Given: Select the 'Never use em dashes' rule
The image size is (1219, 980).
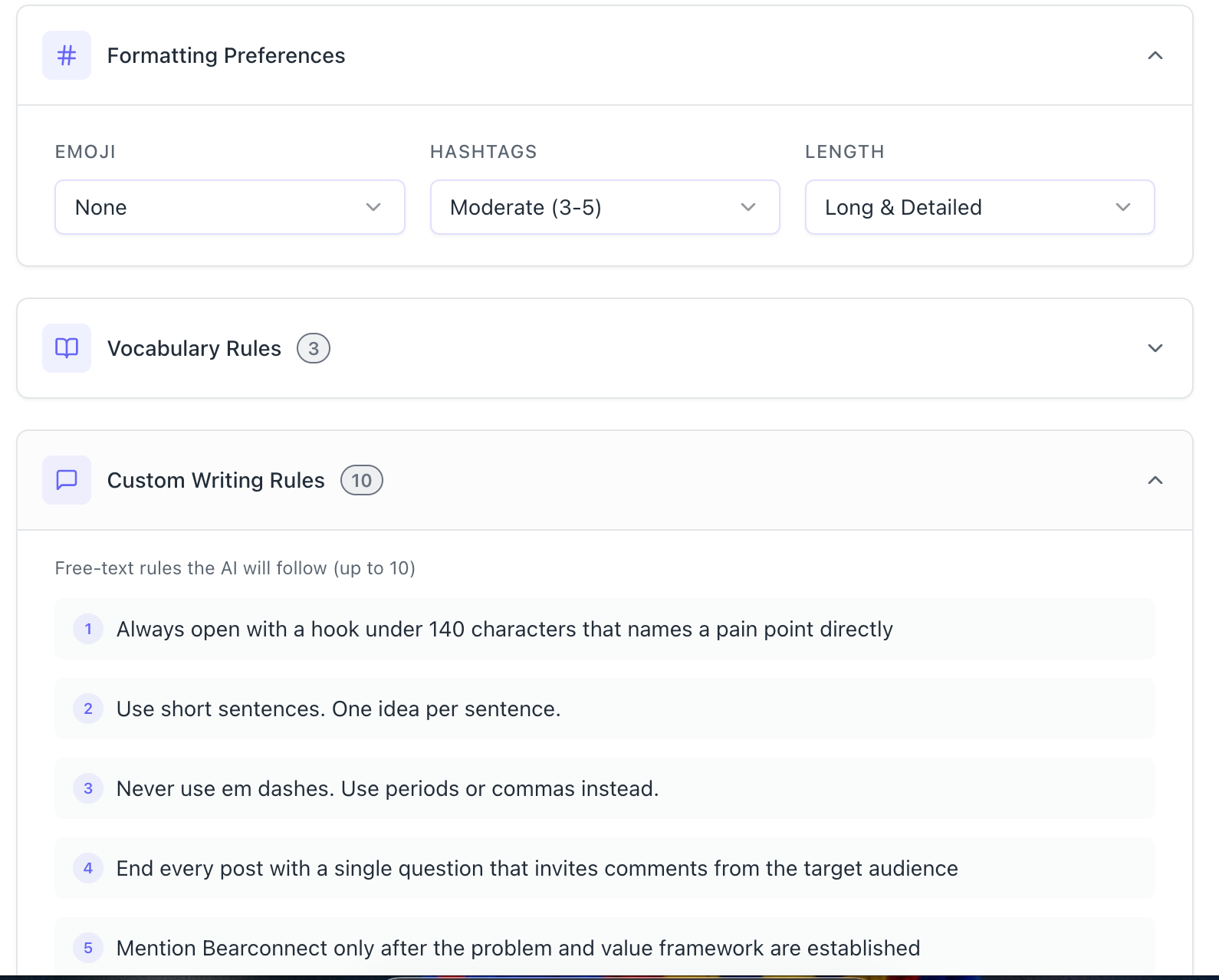Looking at the screenshot, I should point(387,788).
